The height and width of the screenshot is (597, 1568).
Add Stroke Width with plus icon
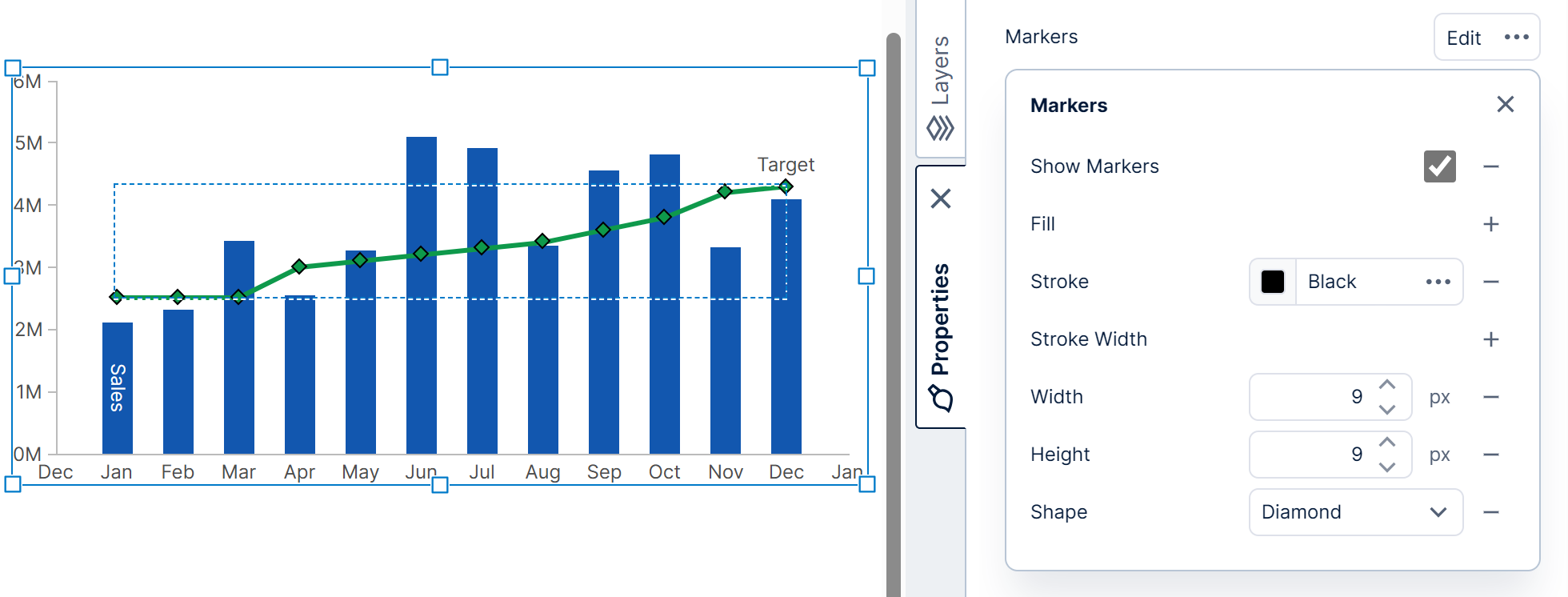[x=1490, y=339]
